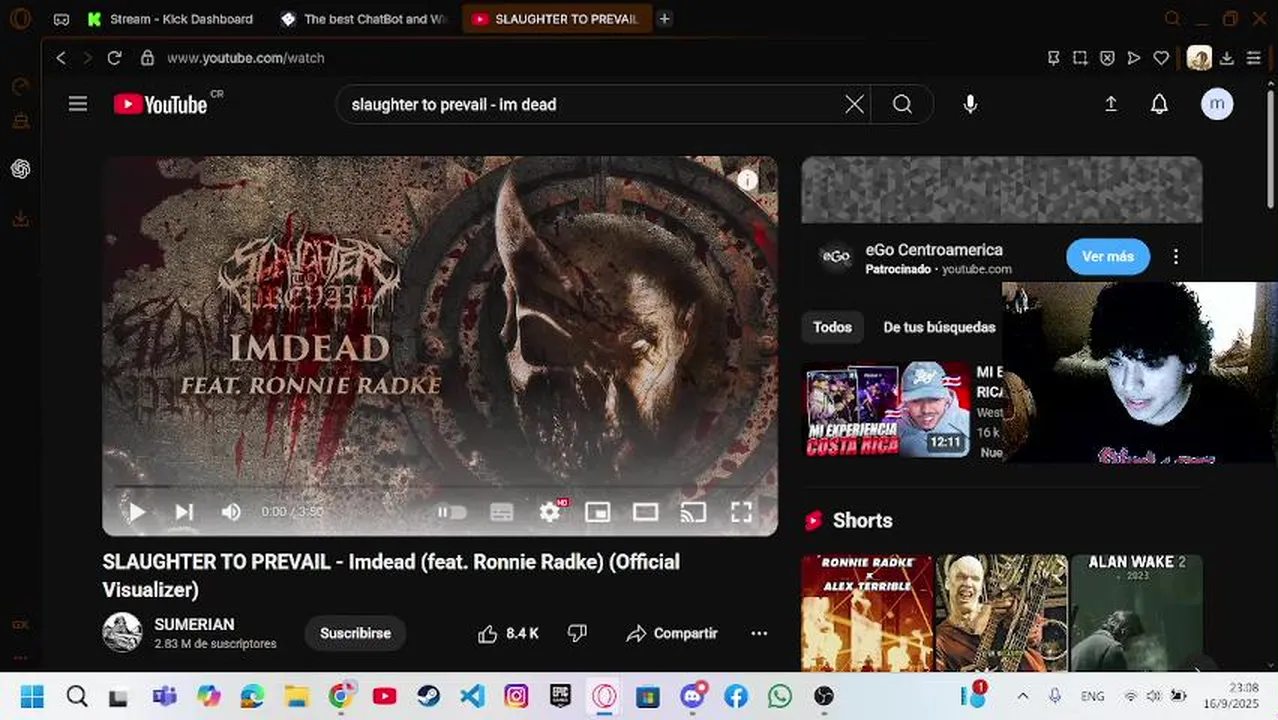The image size is (1278, 720).
Task: Dislike the Imdead video
Action: click(577, 633)
